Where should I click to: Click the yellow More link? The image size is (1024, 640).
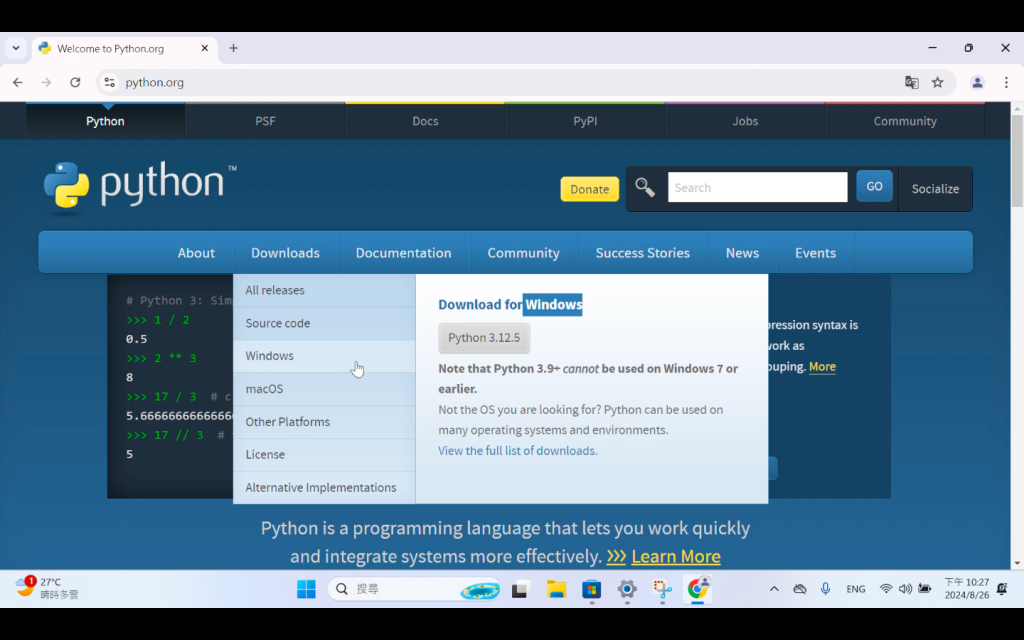(822, 366)
